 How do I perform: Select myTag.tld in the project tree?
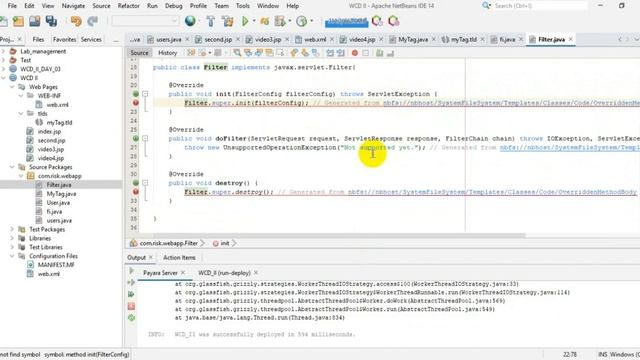click(x=59, y=122)
